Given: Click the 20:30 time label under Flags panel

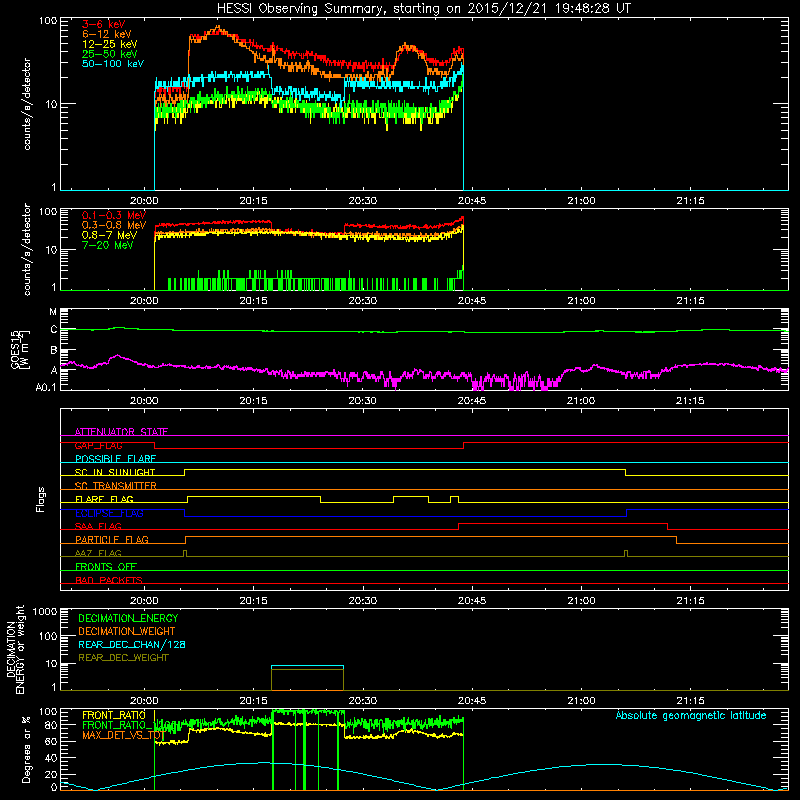Looking at the screenshot, I should [x=363, y=601].
